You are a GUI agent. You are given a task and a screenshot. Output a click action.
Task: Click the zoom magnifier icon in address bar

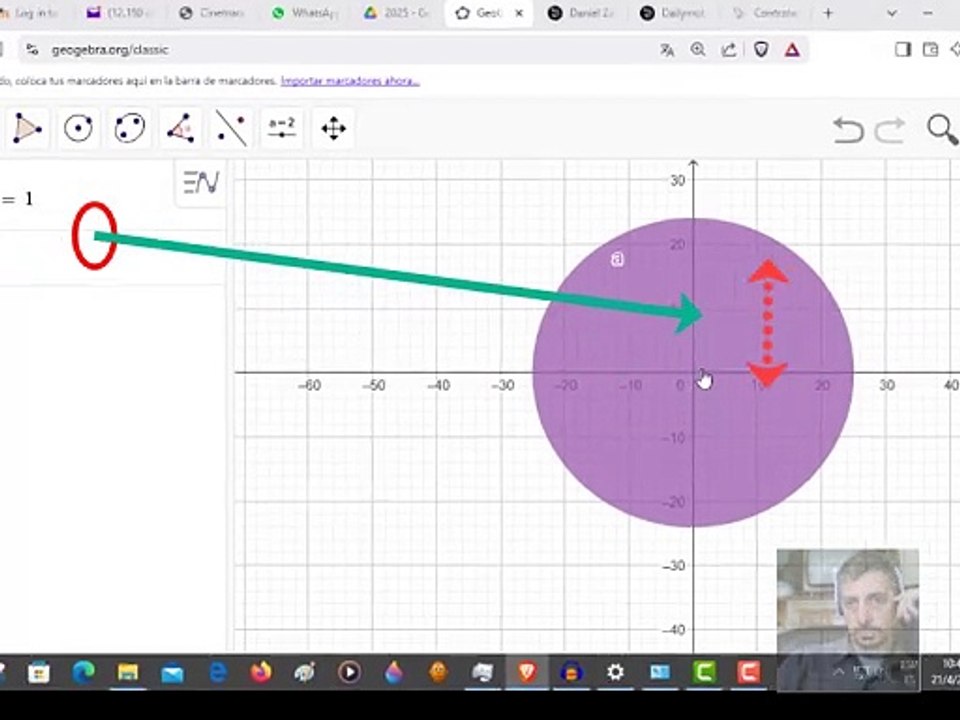pyautogui.click(x=698, y=50)
